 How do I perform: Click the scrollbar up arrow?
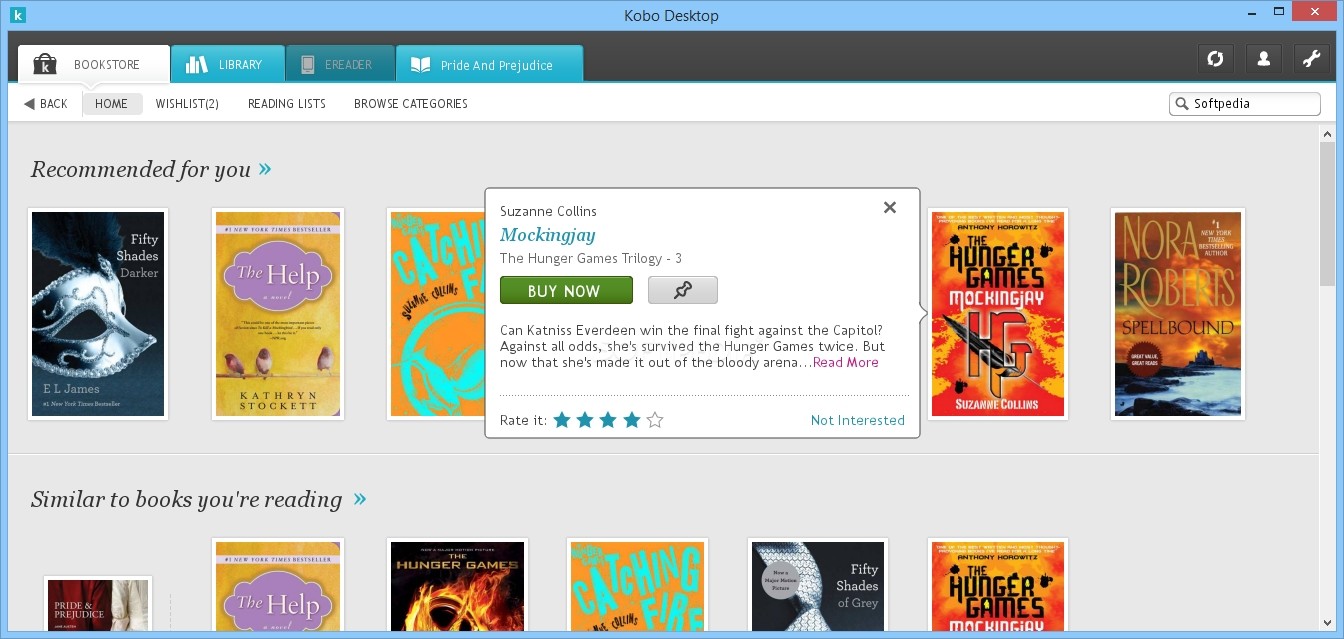(x=1327, y=134)
